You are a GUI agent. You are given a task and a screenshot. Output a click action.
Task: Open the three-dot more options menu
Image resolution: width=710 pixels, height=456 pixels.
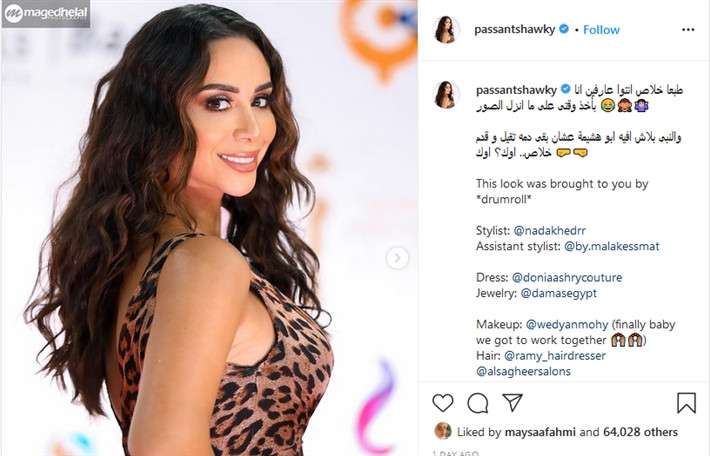pyautogui.click(x=688, y=30)
